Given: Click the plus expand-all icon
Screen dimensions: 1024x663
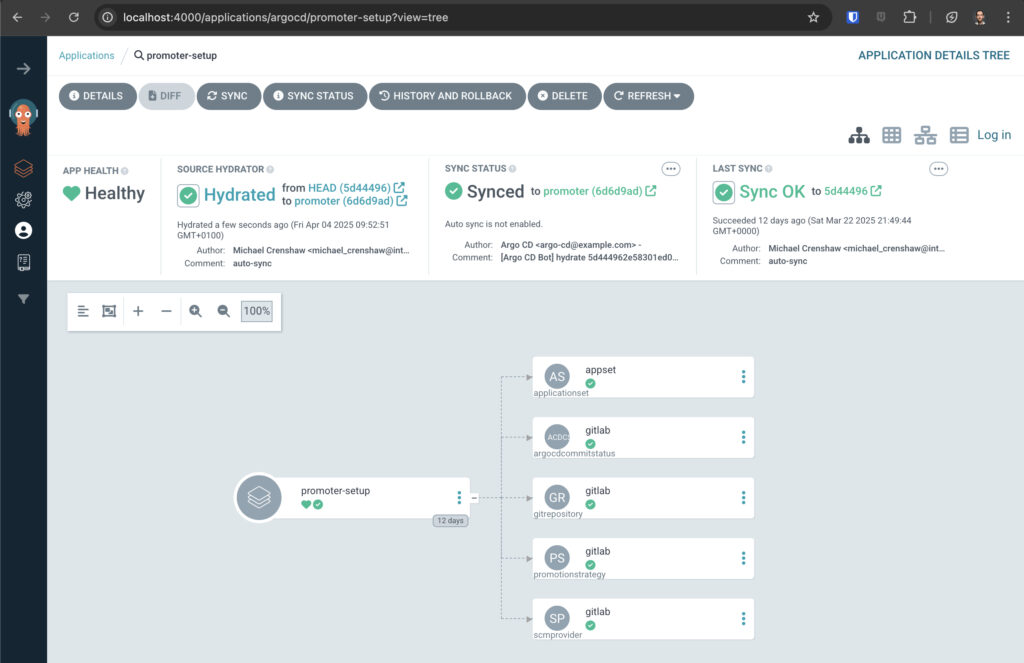Looking at the screenshot, I should point(138,311).
